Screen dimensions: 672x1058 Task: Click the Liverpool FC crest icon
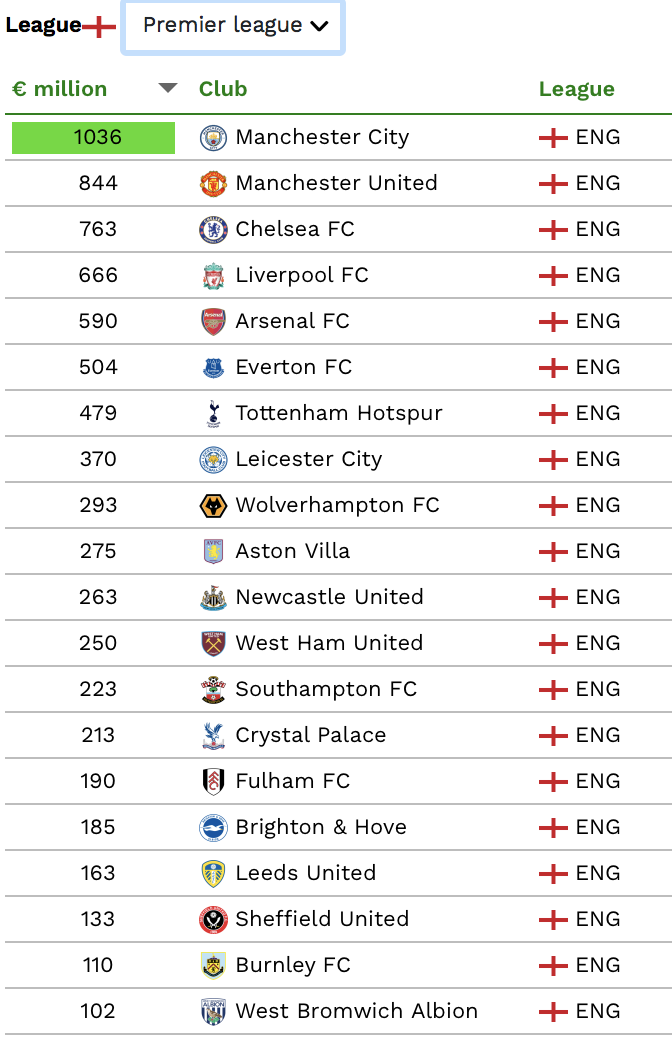[x=213, y=275]
